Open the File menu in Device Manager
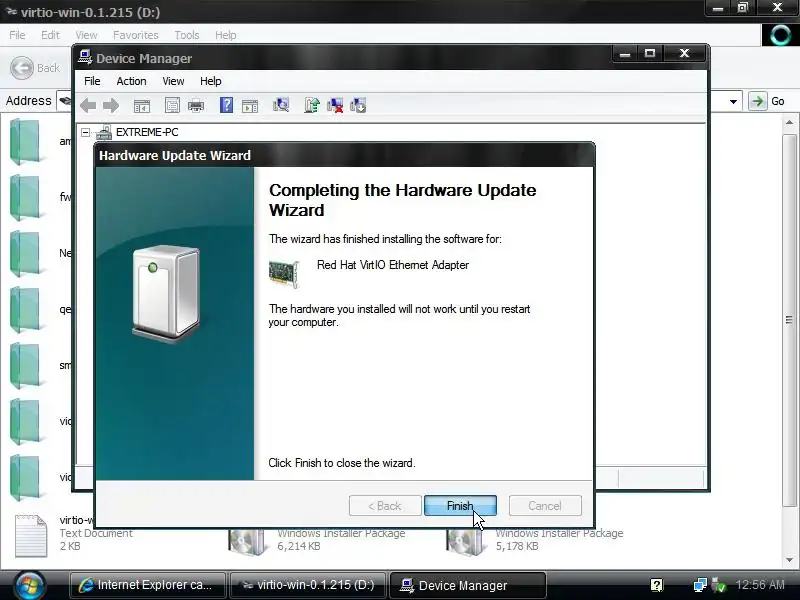The height and width of the screenshot is (600, 800). [92, 81]
